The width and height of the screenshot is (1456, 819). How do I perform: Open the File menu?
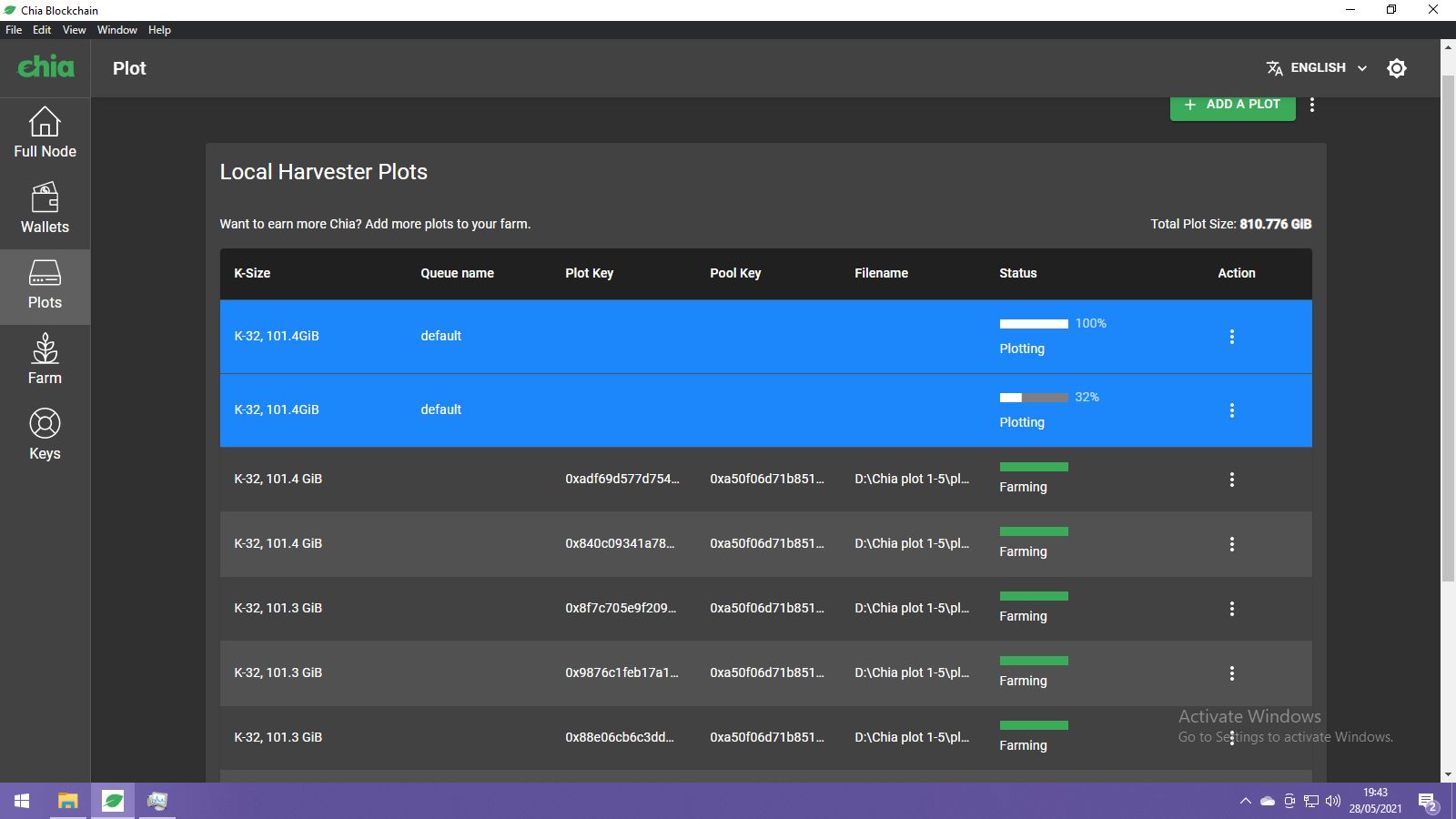(14, 30)
